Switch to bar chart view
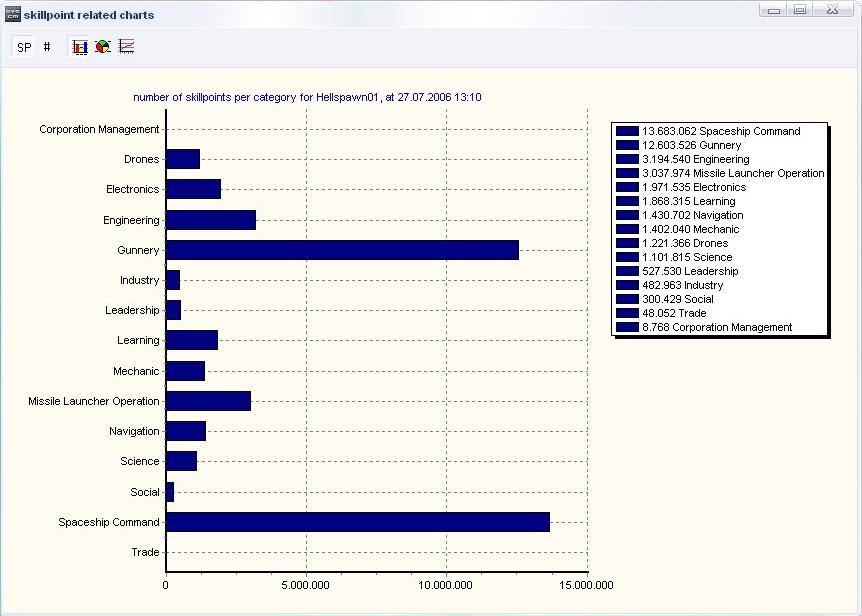 (80, 47)
